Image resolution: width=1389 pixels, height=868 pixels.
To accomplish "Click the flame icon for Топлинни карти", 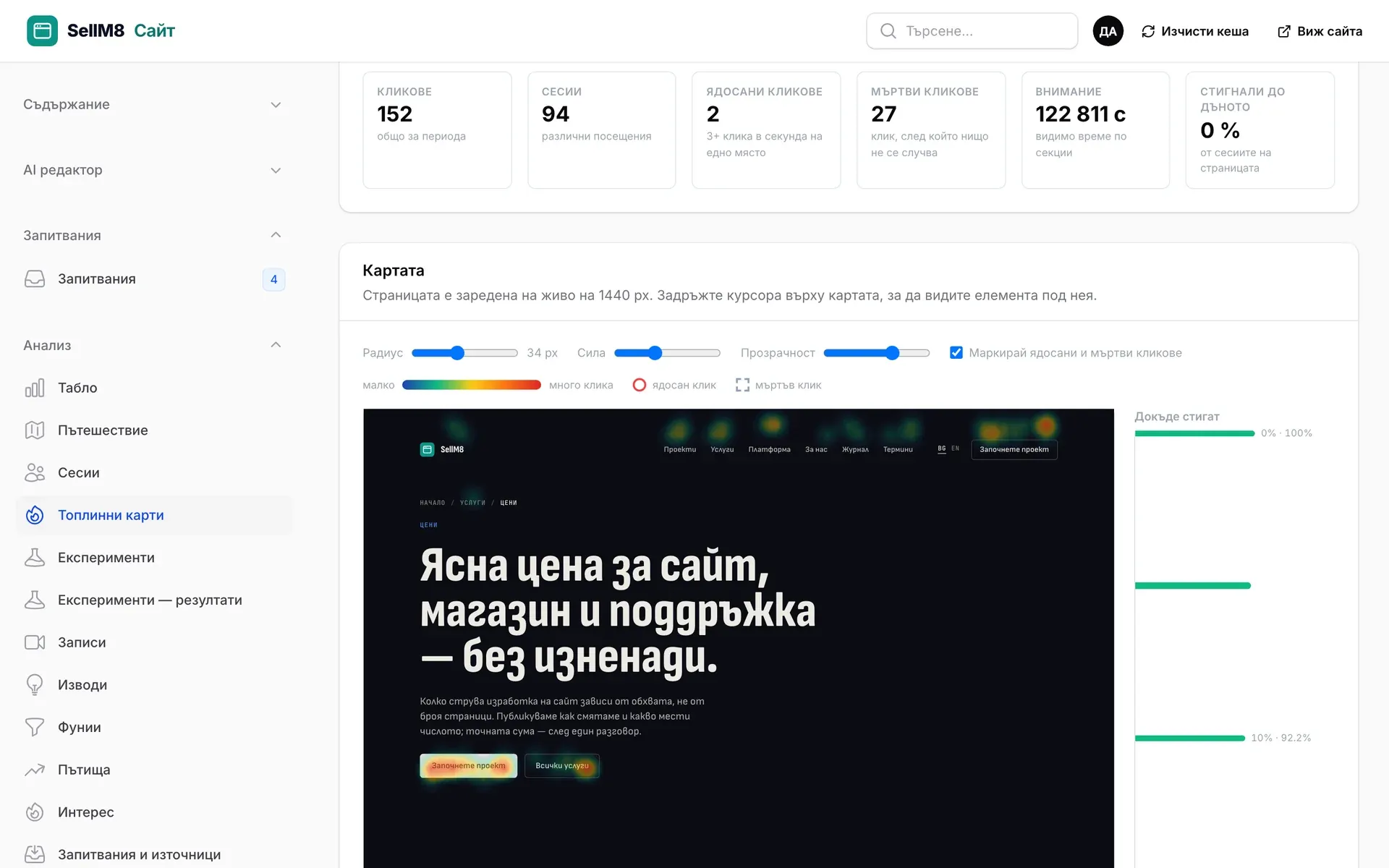I will click(x=35, y=515).
